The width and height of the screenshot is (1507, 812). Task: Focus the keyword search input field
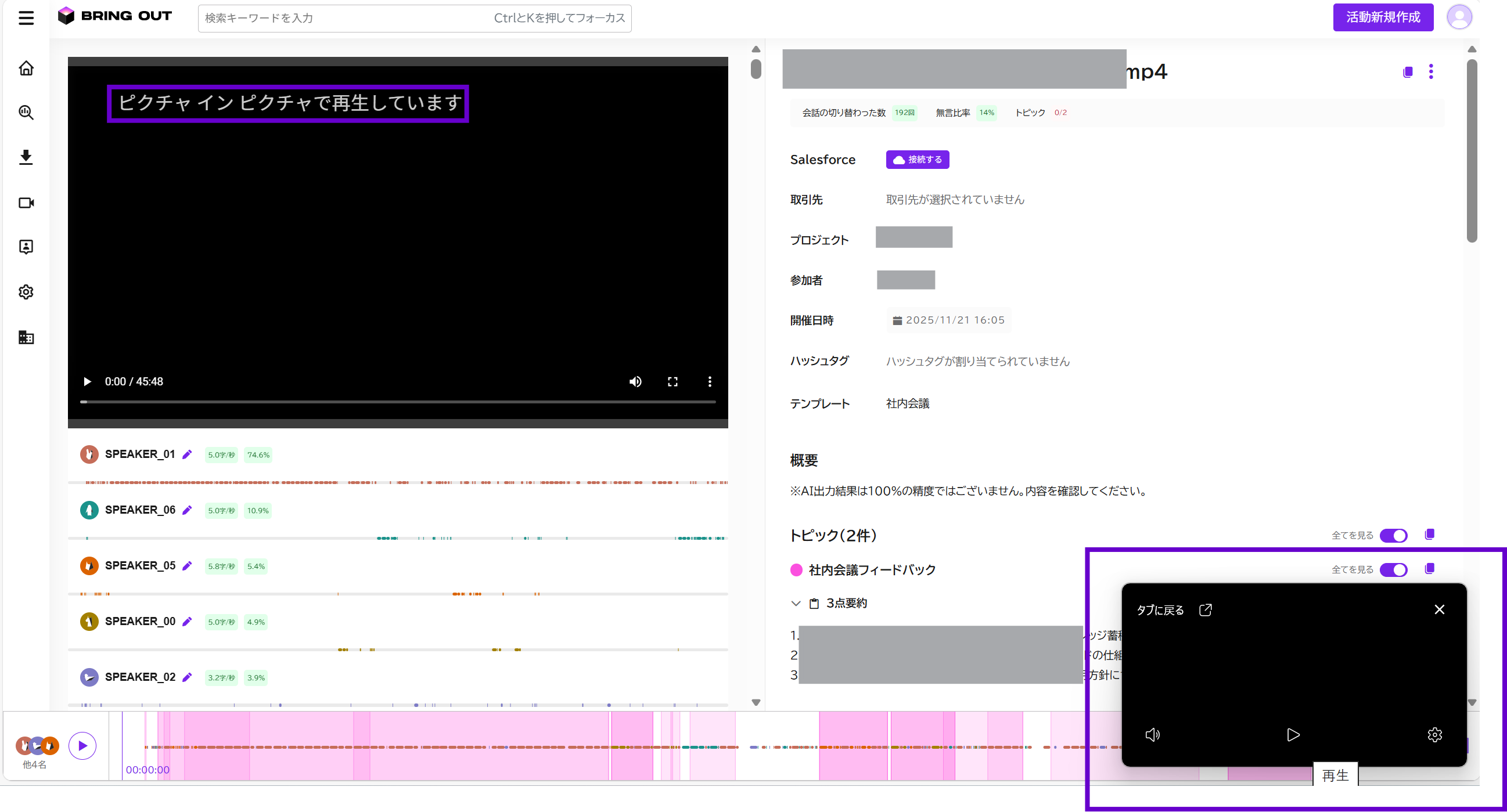pos(414,18)
